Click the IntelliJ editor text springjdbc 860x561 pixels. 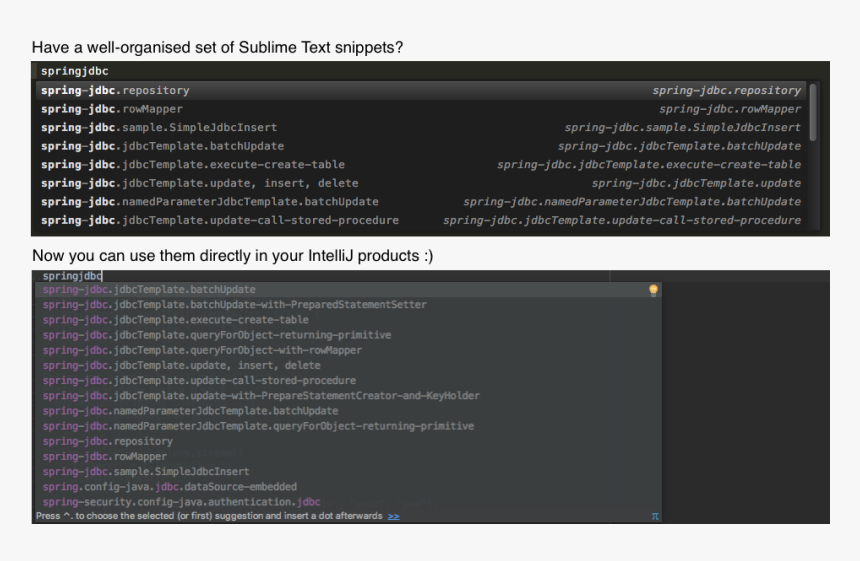pos(72,276)
